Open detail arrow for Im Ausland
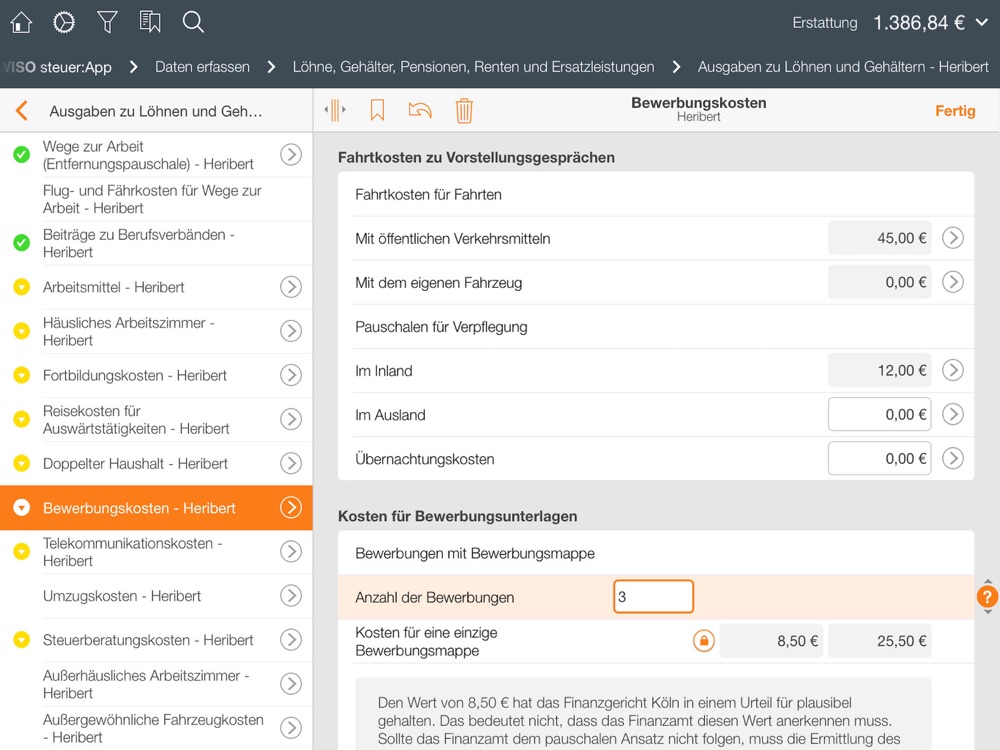This screenshot has height=750, width=1000. [953, 414]
